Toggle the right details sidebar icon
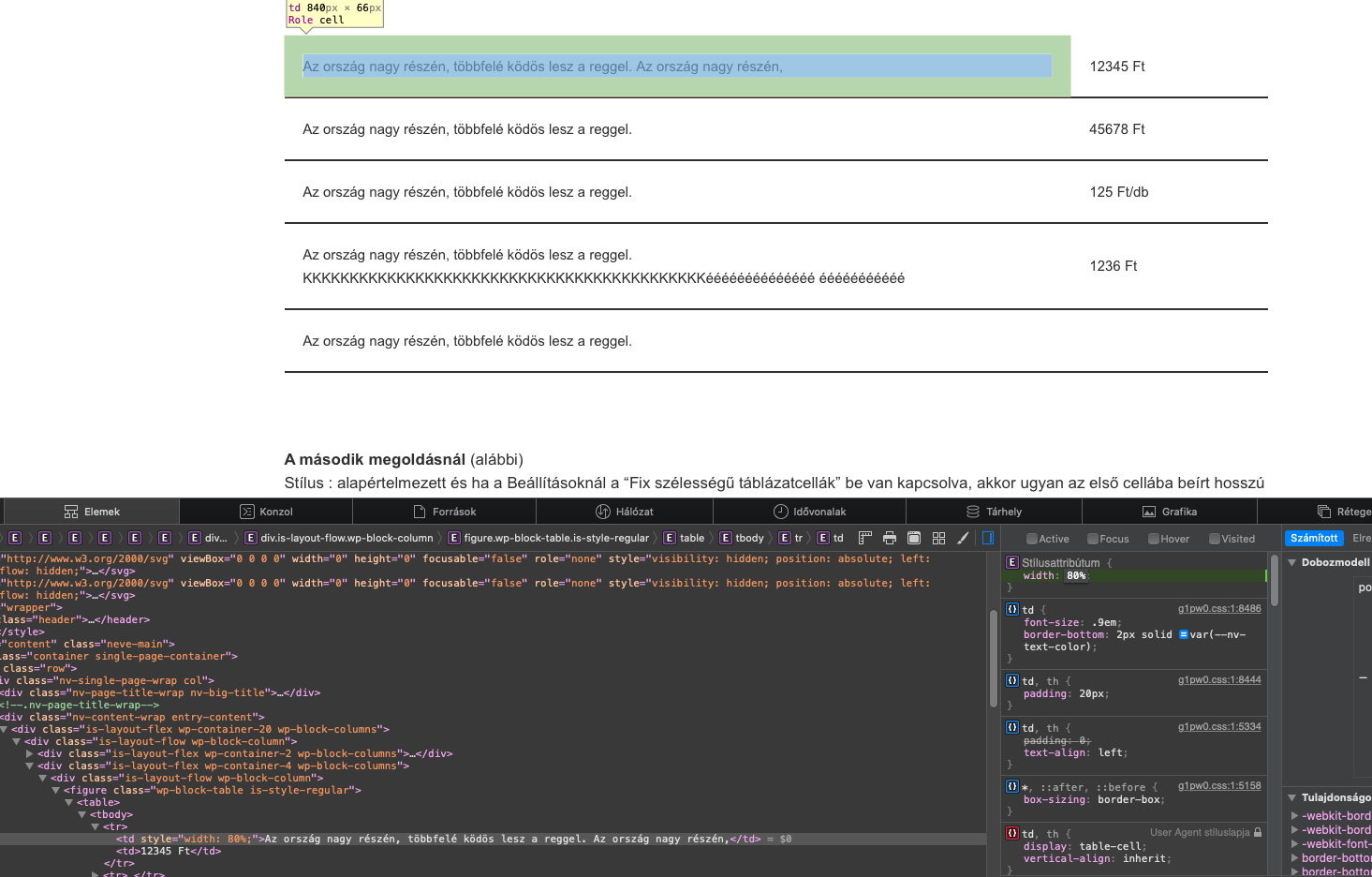The height and width of the screenshot is (877, 1372). coord(987,538)
